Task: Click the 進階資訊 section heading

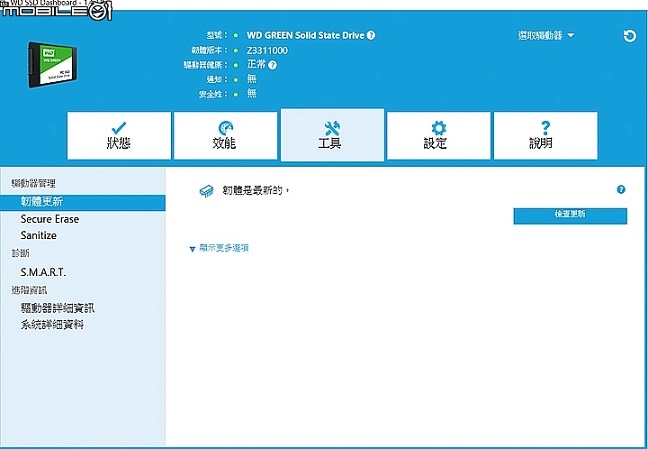Action: click(x=29, y=290)
